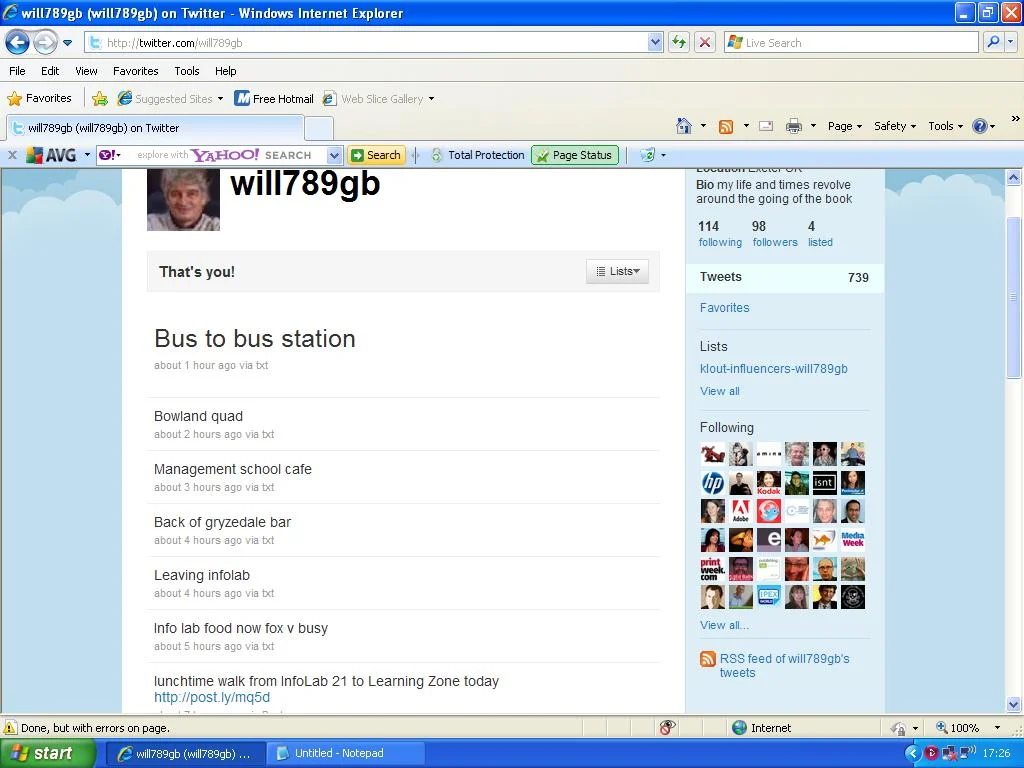The height and width of the screenshot is (768, 1024).
Task: Click View all... under Following
Action: point(724,625)
